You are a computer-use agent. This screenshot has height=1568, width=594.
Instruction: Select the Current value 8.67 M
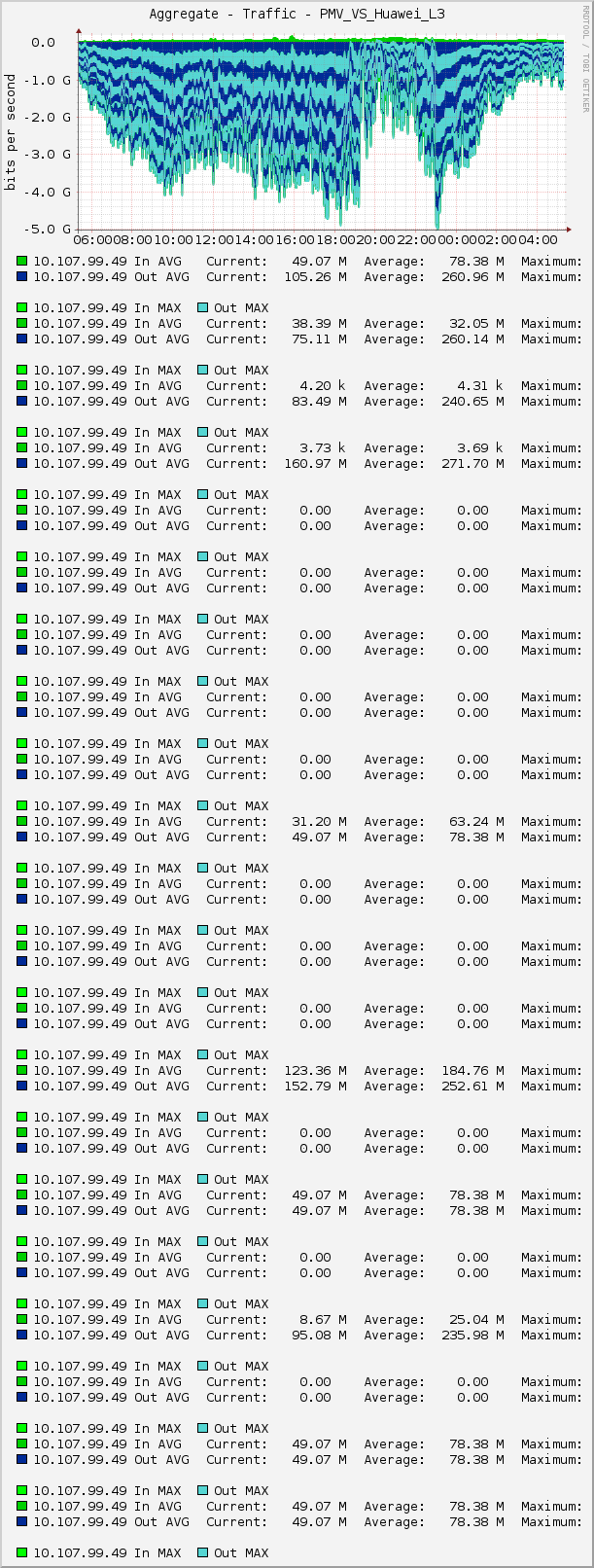323,1320
